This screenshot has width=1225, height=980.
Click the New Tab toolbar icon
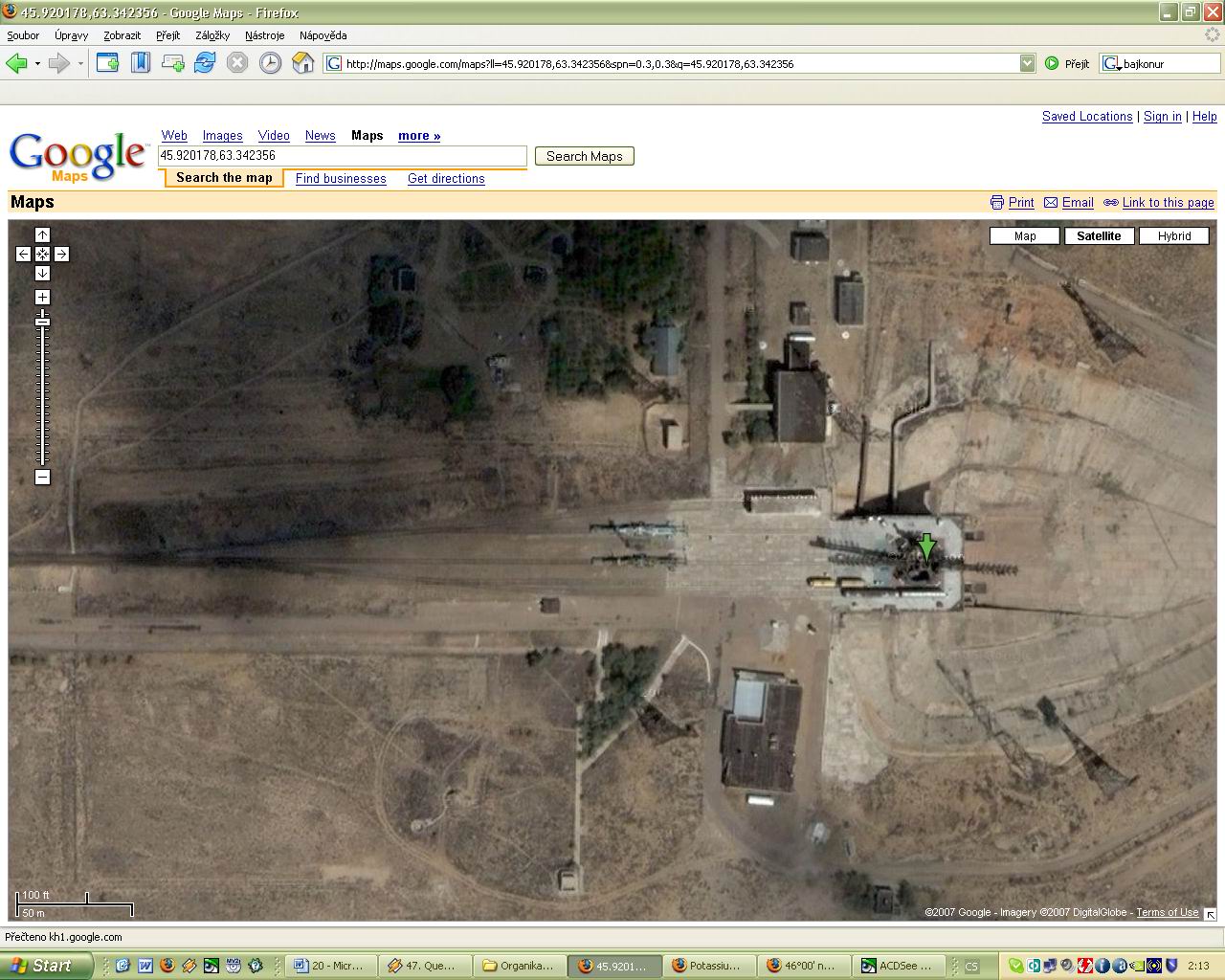(x=107, y=63)
